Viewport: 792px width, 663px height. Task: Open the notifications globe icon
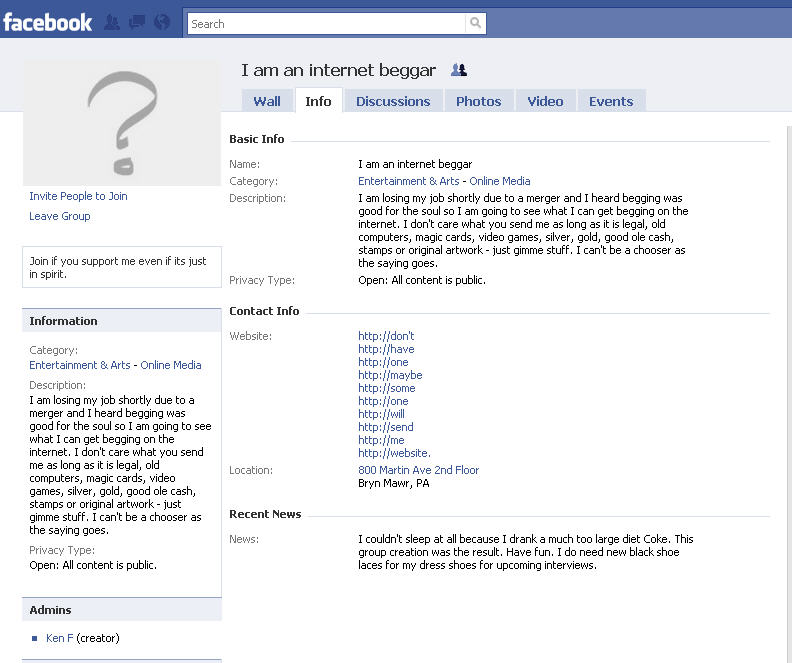162,22
